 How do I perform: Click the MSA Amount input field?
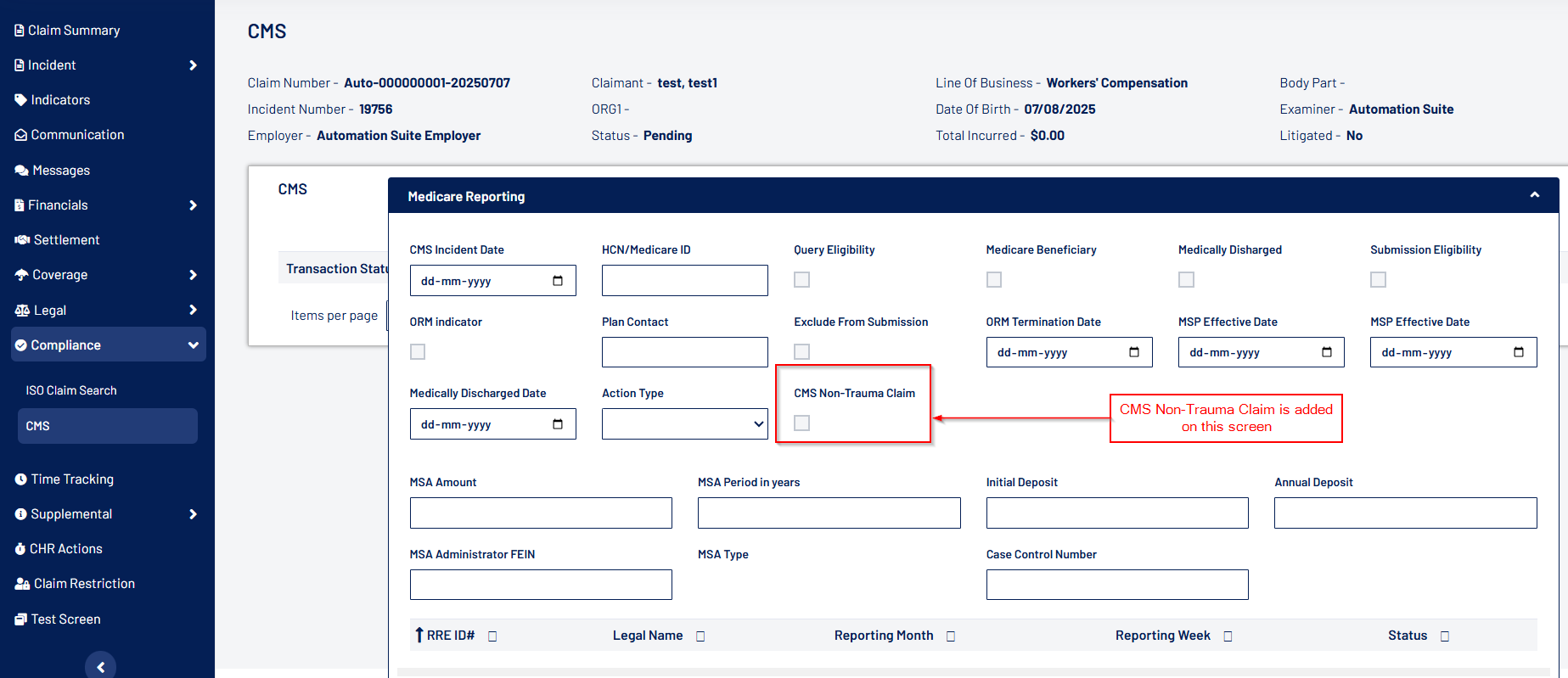[541, 513]
